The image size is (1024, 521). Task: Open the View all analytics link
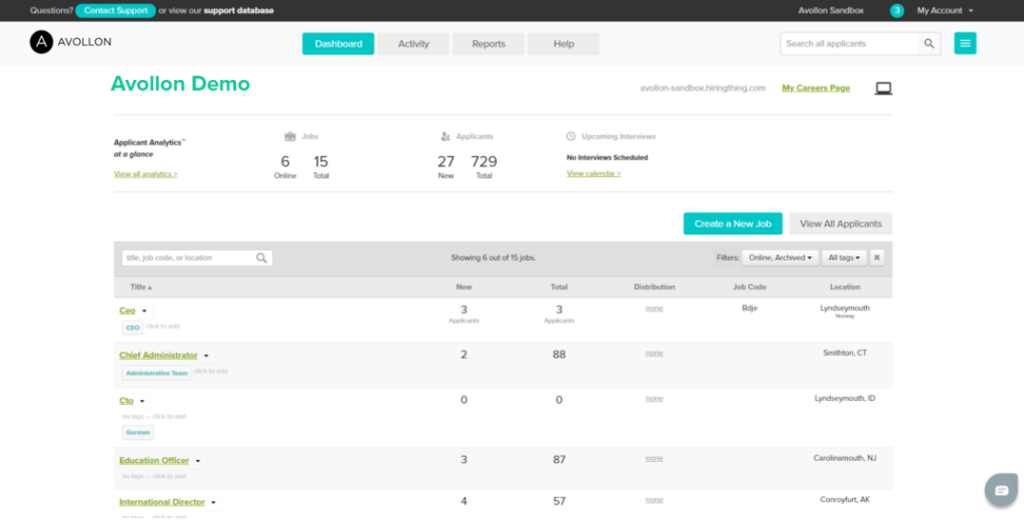tap(146, 174)
